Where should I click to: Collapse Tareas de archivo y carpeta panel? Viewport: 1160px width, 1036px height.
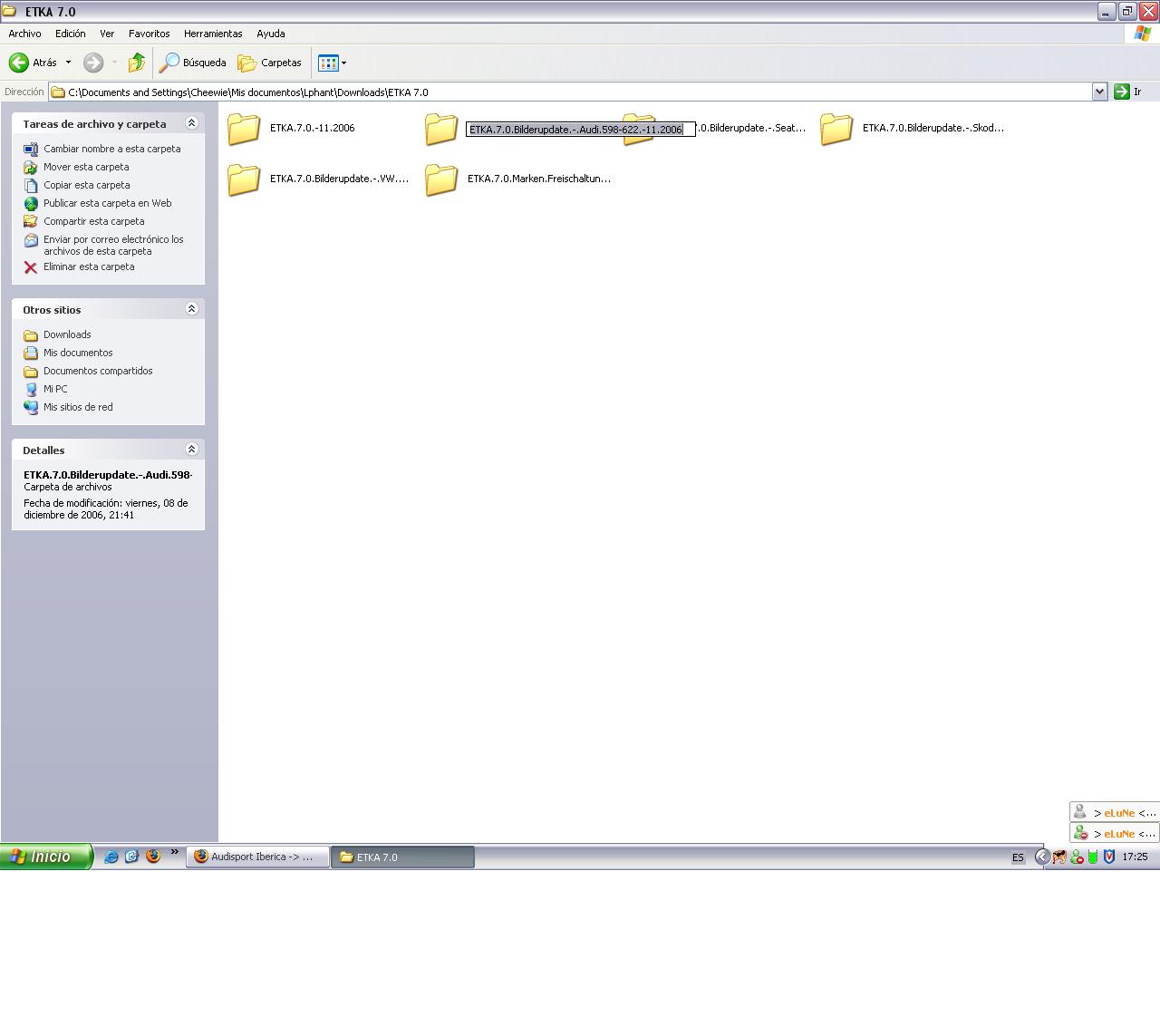(191, 123)
